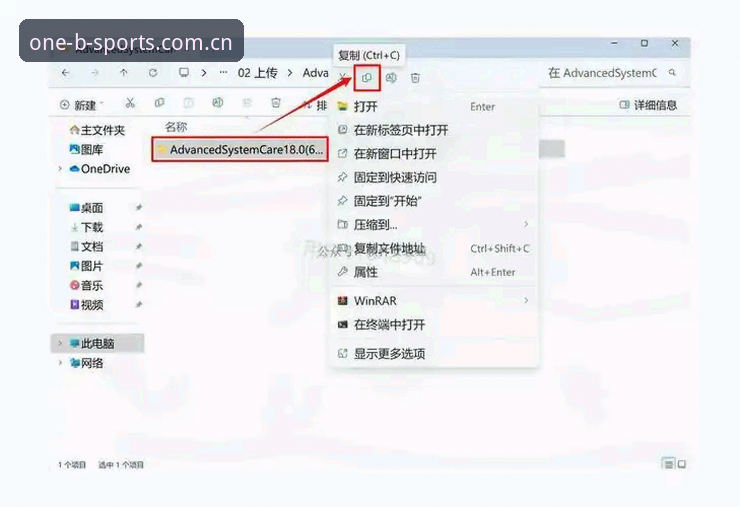
Task: Choose 在新窗口中打开
Action: click(x=434, y=153)
